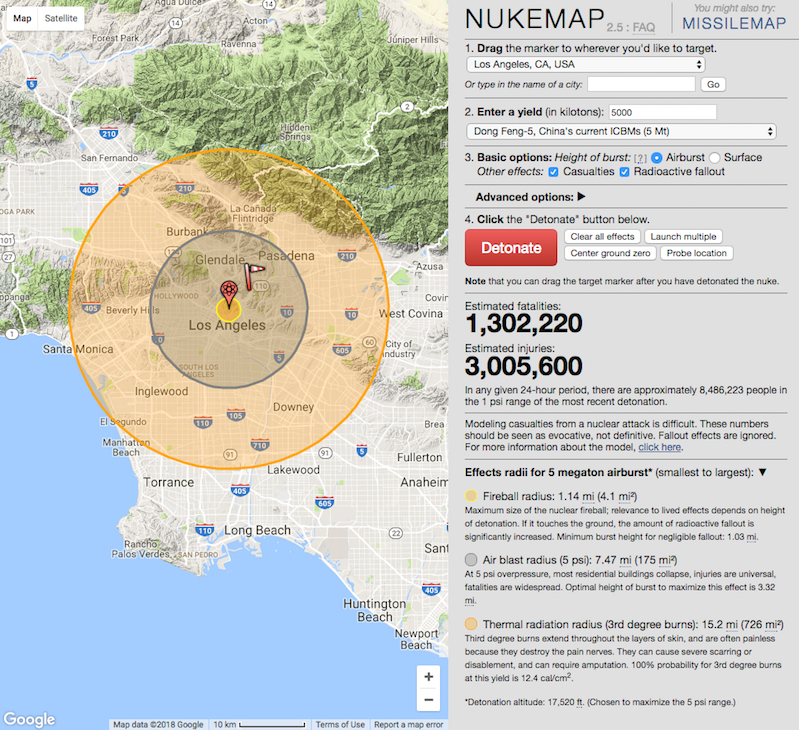Click the Google logo on the map
The height and width of the screenshot is (730, 799).
[29, 719]
